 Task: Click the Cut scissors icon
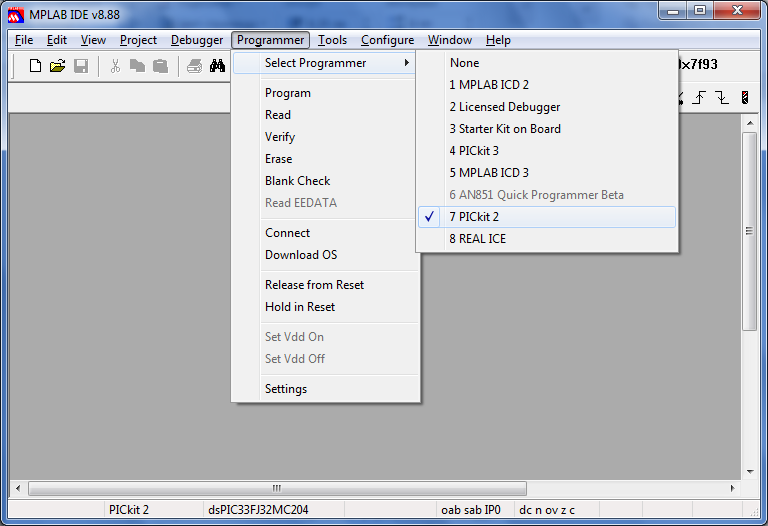[x=116, y=66]
